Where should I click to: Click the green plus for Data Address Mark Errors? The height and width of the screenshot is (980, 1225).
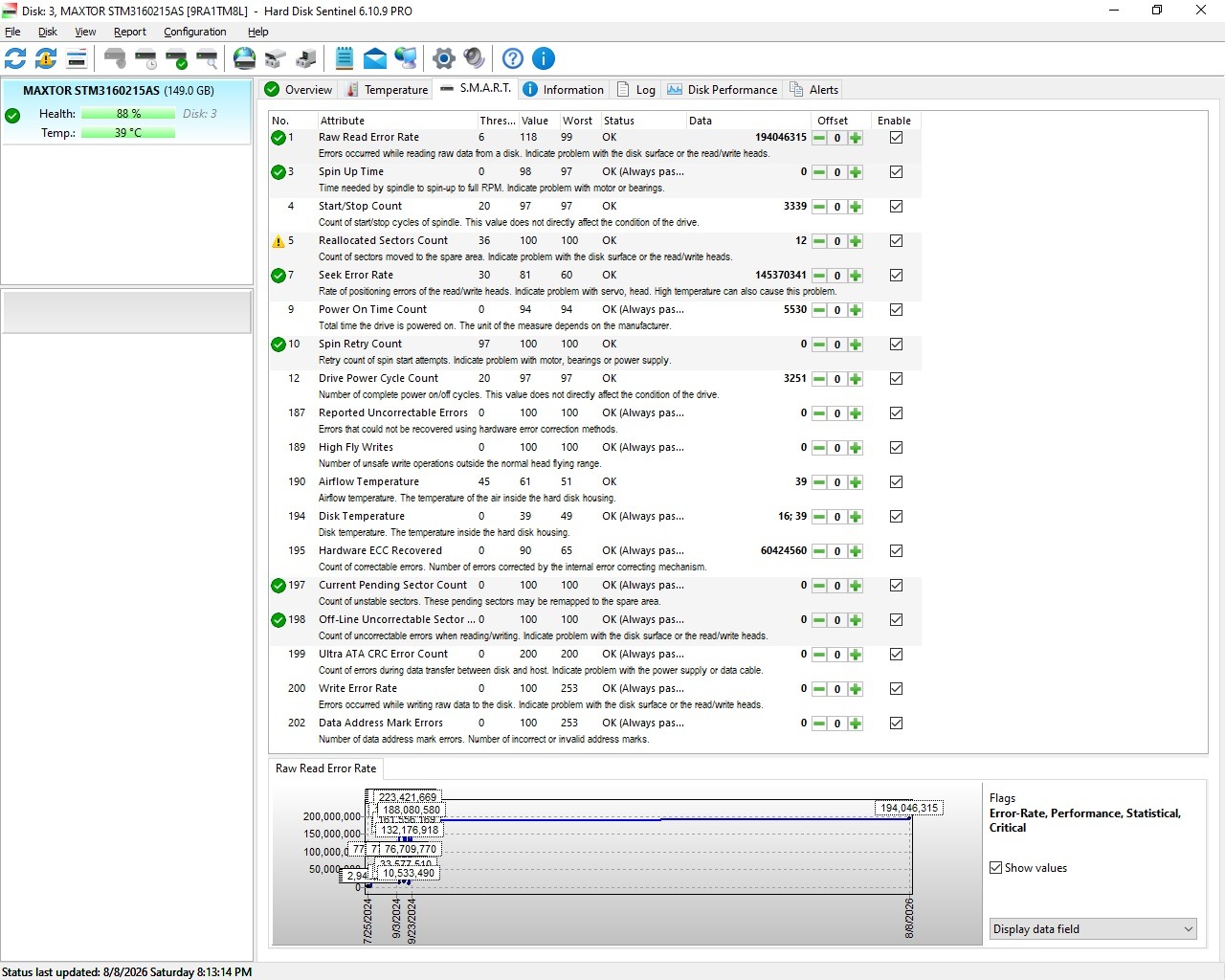pyautogui.click(x=856, y=724)
